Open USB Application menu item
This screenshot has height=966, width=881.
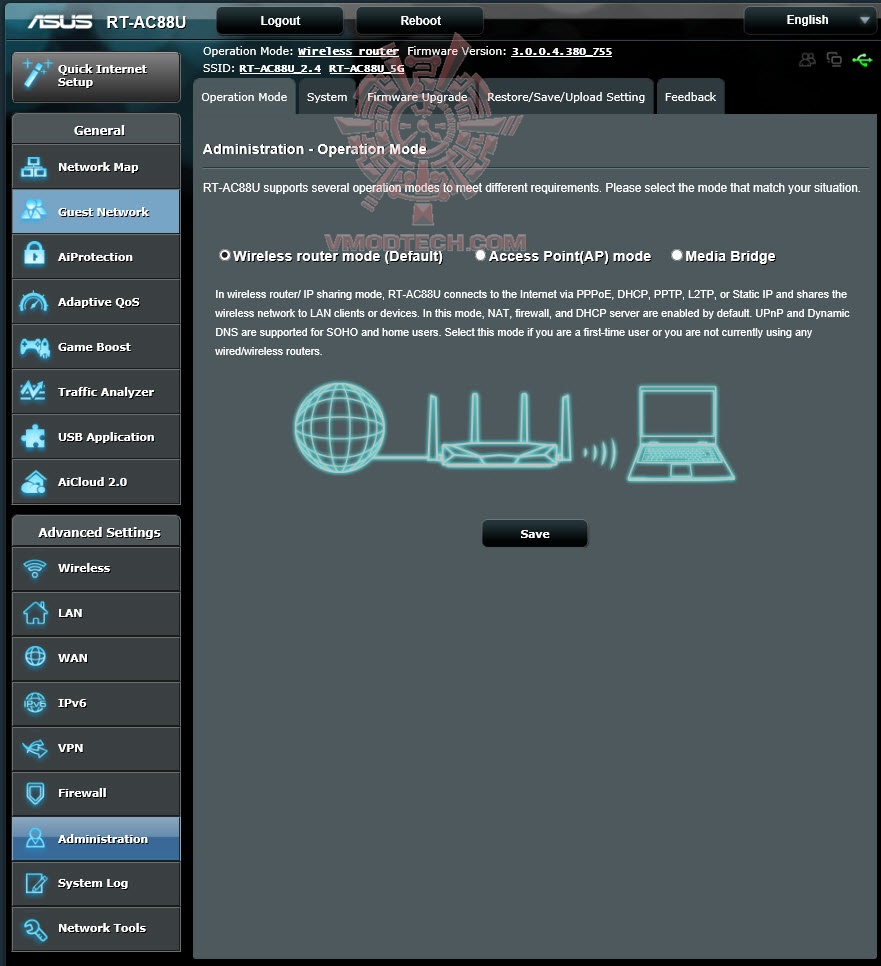click(96, 437)
